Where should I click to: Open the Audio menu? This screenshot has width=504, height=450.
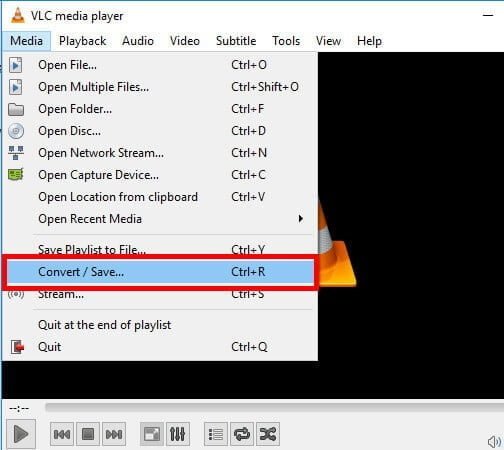[138, 41]
